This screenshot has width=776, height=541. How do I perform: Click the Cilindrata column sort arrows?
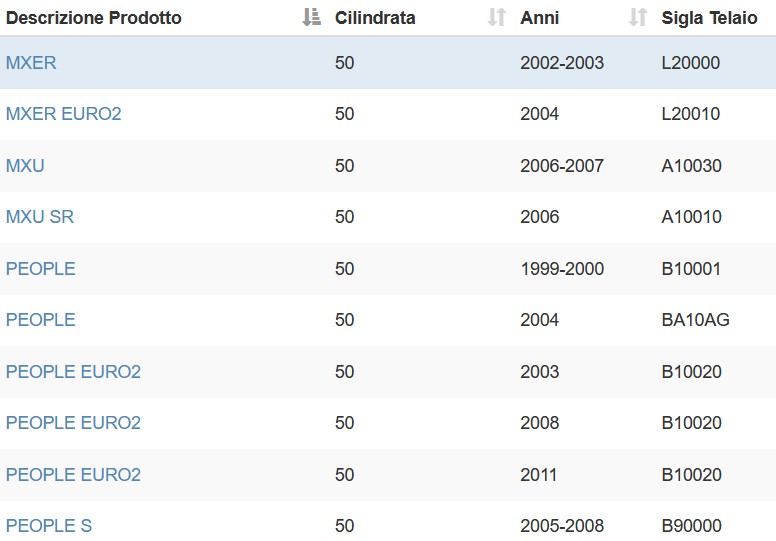pos(497,17)
